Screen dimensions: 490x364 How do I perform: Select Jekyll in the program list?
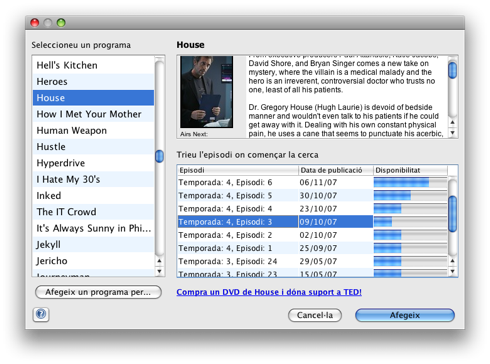[93, 245]
